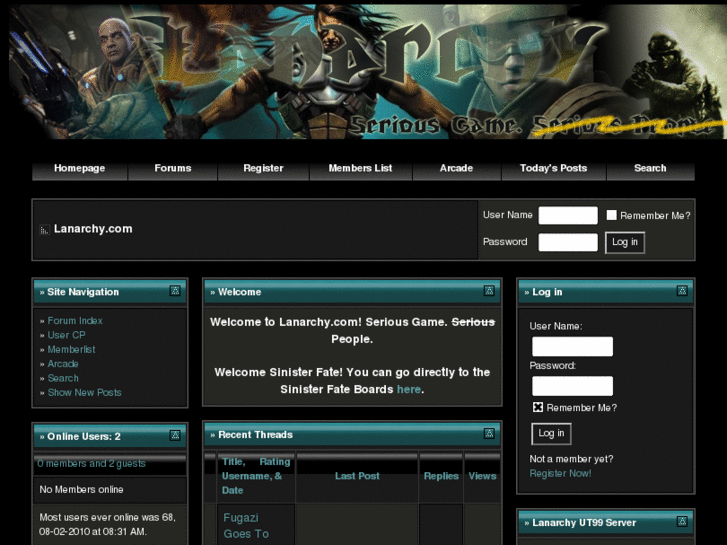Viewport: 727px width, 545px height.
Task: Focus the top User Name field
Action: (568, 215)
